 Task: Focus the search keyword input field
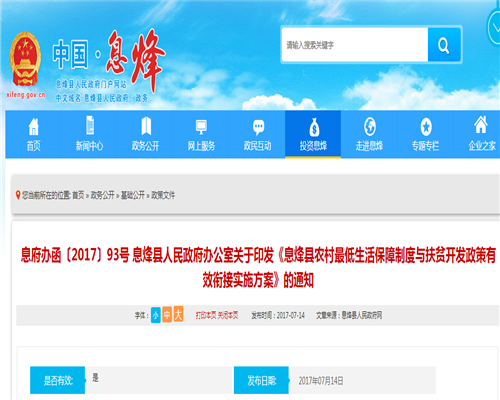355,45
